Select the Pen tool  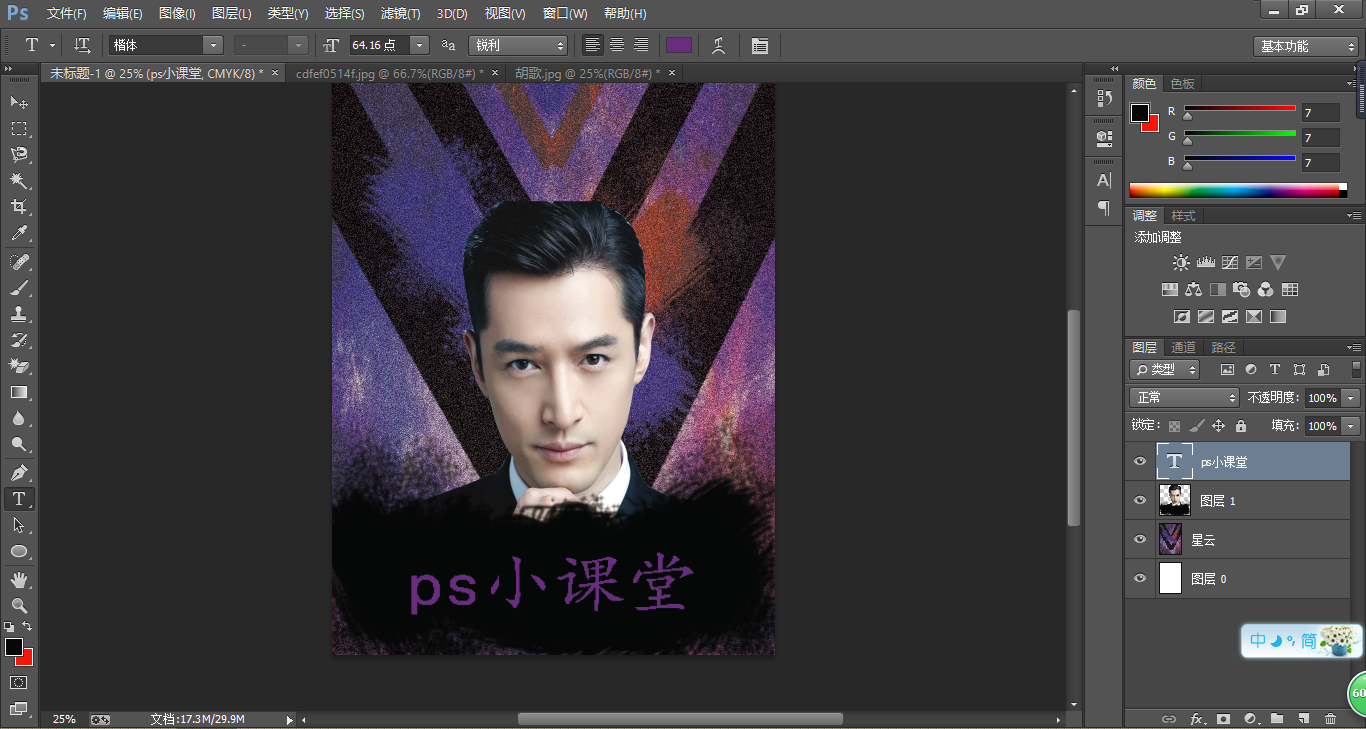(19, 472)
